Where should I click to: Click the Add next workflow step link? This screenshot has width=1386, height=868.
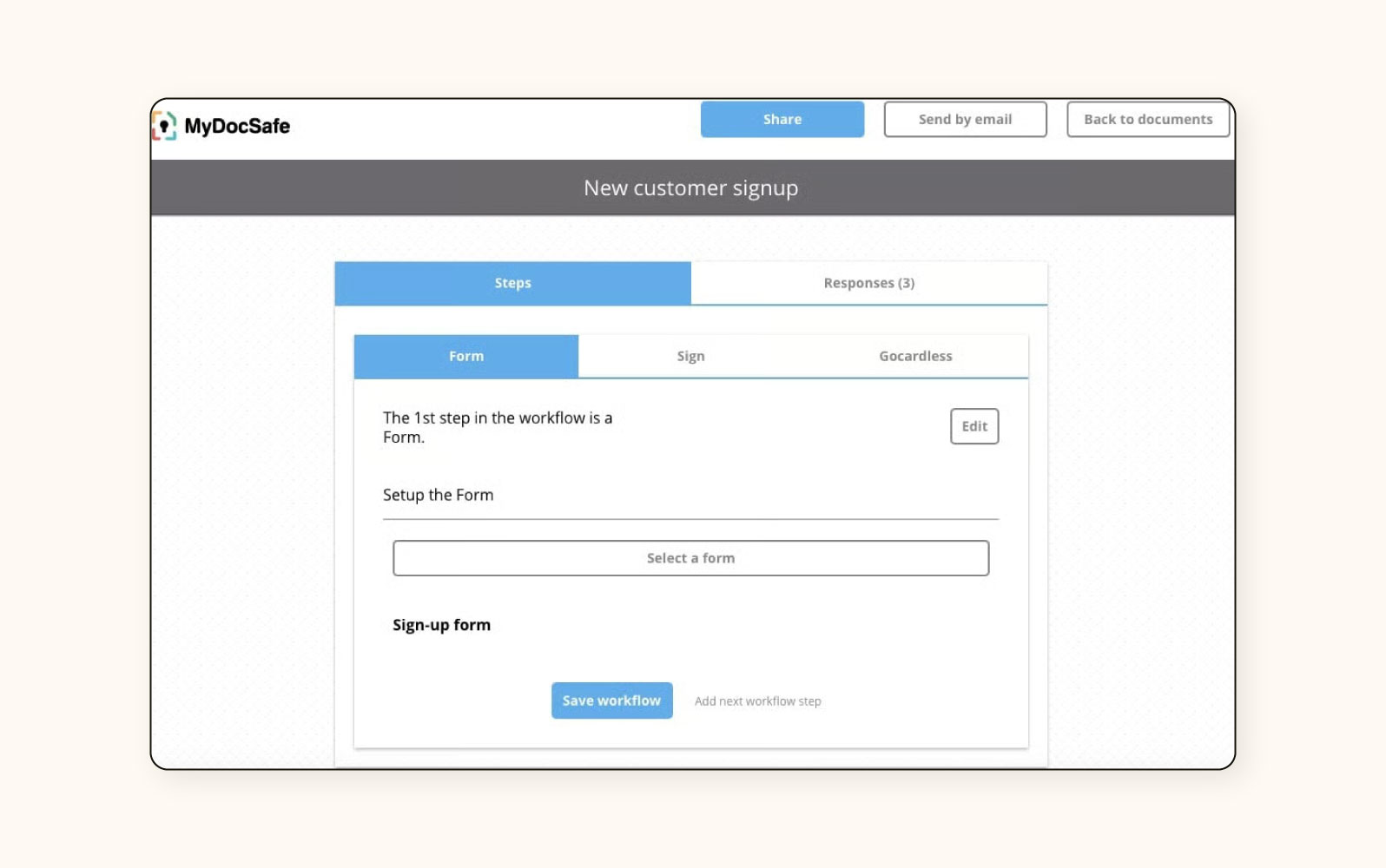pyautogui.click(x=757, y=701)
